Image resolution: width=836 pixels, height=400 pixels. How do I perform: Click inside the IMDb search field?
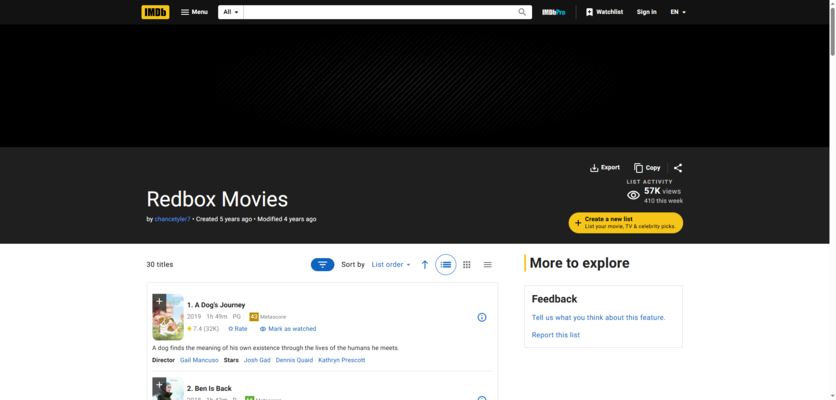380,12
